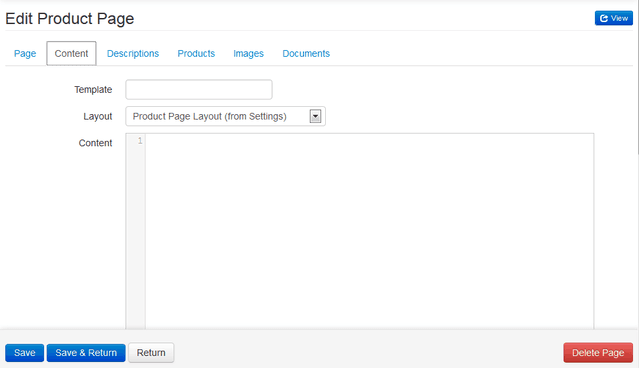This screenshot has height=368, width=639.
Task: Switch to the Page tab
Action: point(25,53)
